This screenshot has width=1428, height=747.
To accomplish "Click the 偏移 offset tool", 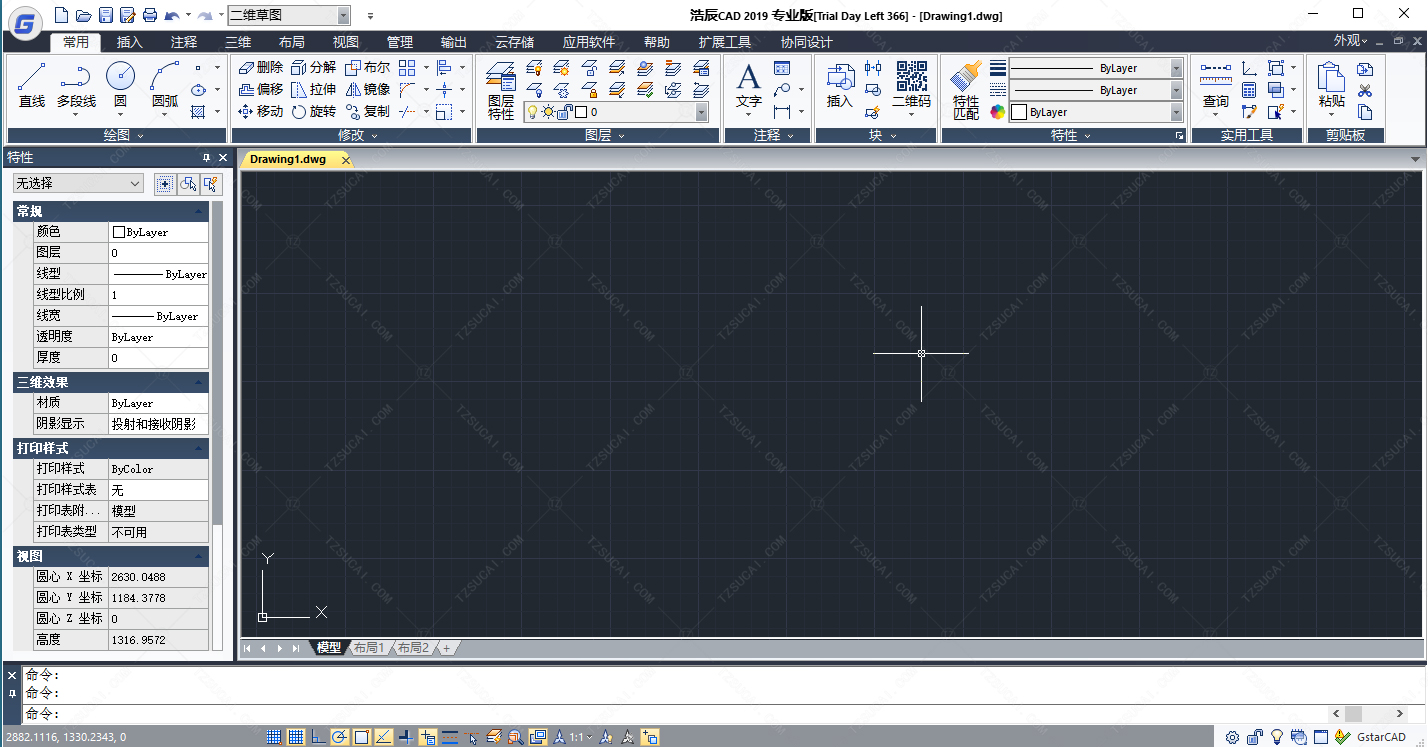I will click(261, 89).
